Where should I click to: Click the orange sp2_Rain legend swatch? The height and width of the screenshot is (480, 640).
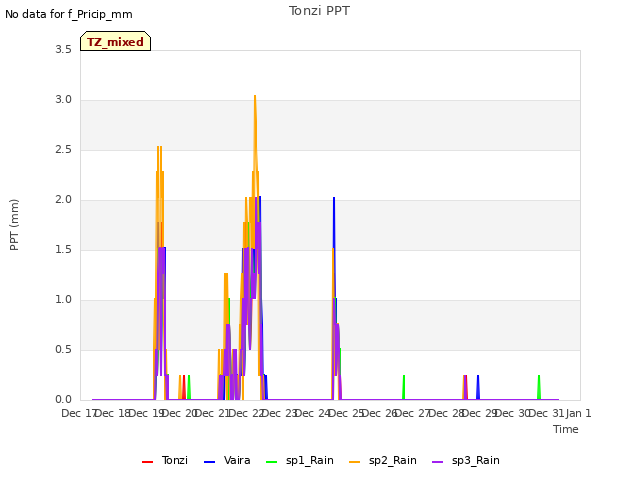(x=355, y=462)
